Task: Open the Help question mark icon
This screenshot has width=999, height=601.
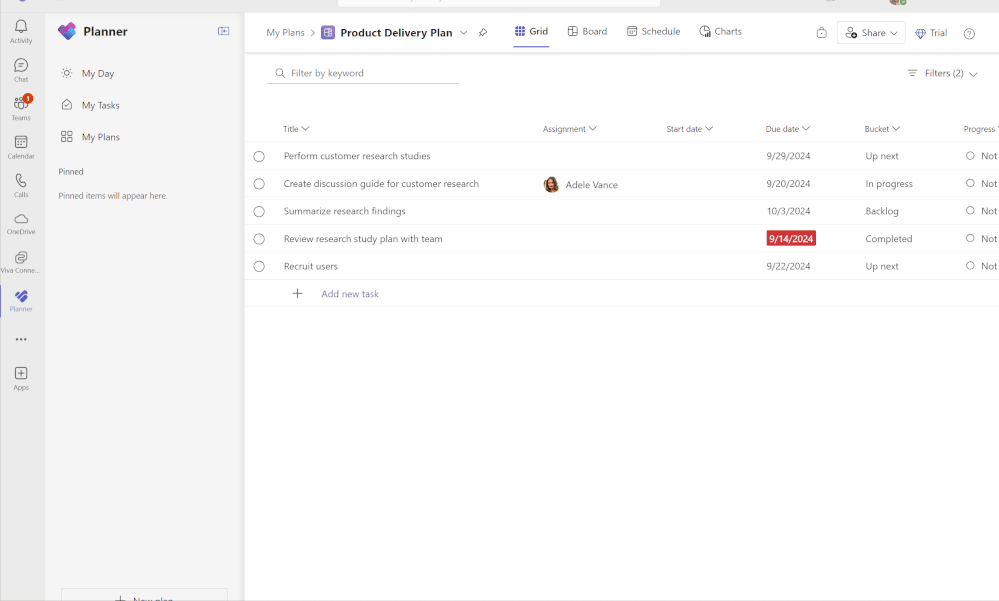Action: coord(968,33)
